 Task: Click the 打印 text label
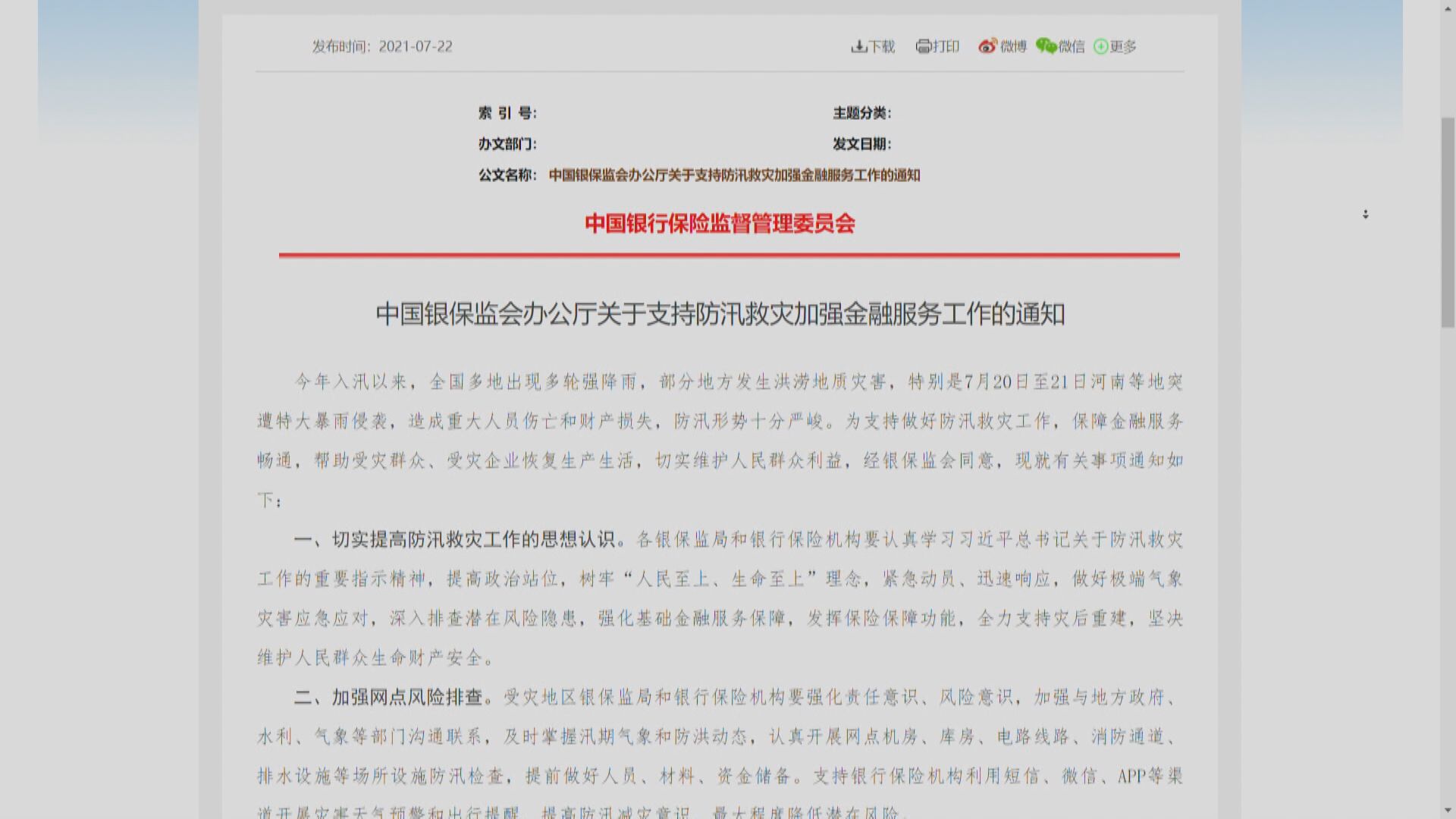pyautogui.click(x=946, y=47)
